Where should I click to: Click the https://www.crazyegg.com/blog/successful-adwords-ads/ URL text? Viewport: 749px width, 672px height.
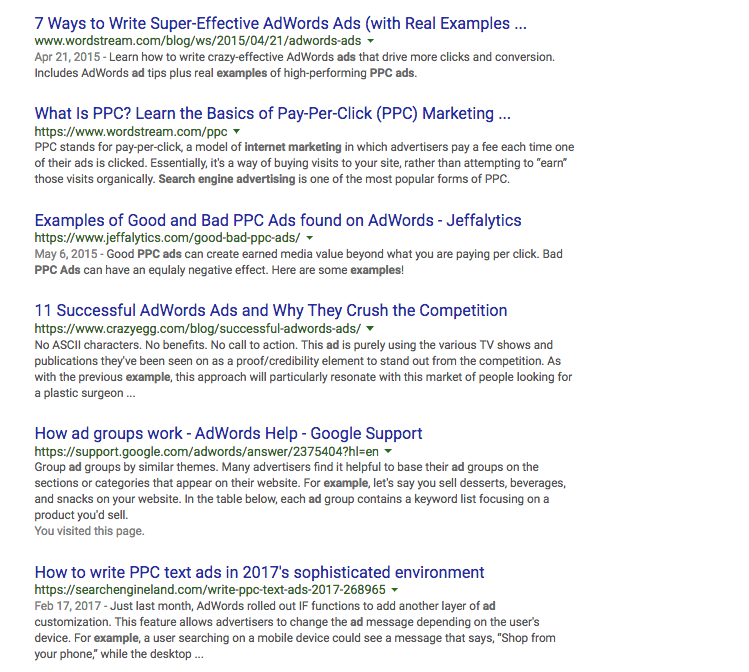tap(198, 329)
